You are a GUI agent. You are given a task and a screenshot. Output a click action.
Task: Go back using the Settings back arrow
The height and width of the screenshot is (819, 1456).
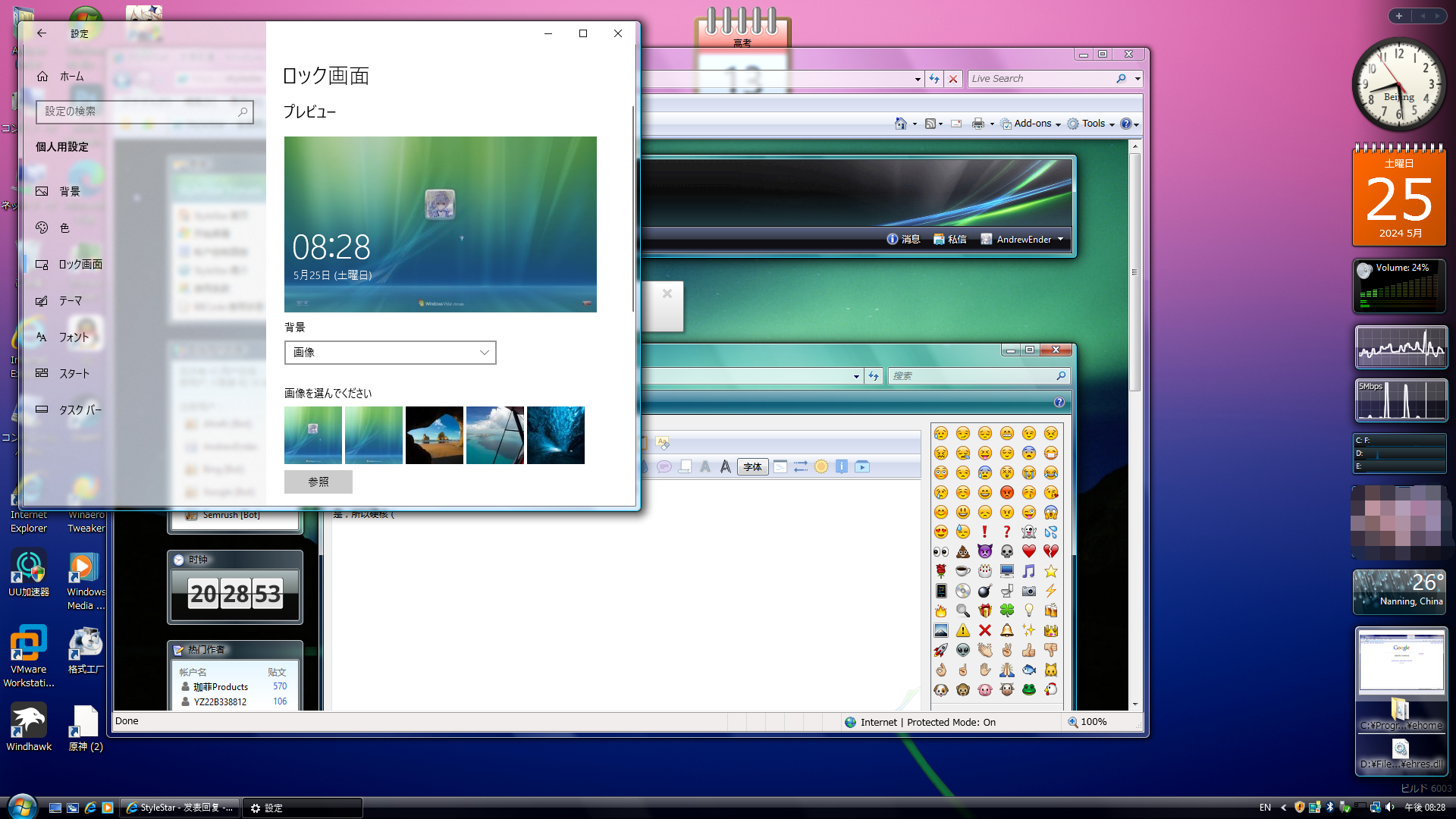click(x=42, y=33)
